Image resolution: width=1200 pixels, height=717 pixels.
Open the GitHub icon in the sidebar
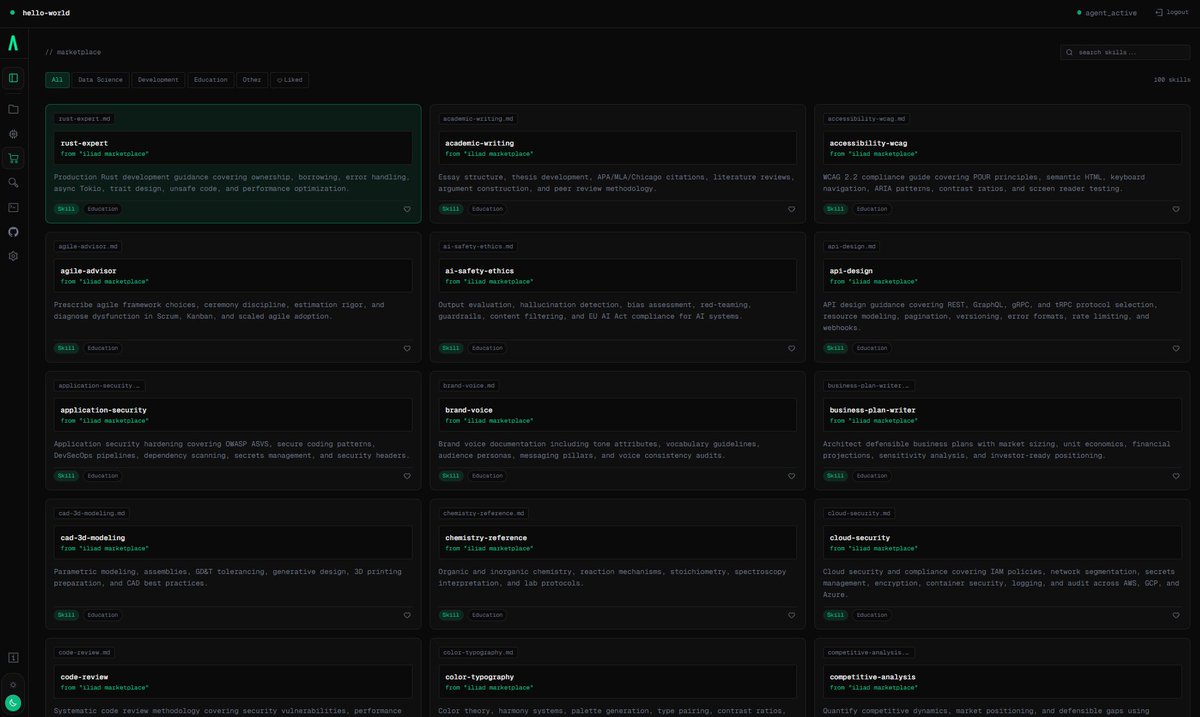[x=13, y=231]
